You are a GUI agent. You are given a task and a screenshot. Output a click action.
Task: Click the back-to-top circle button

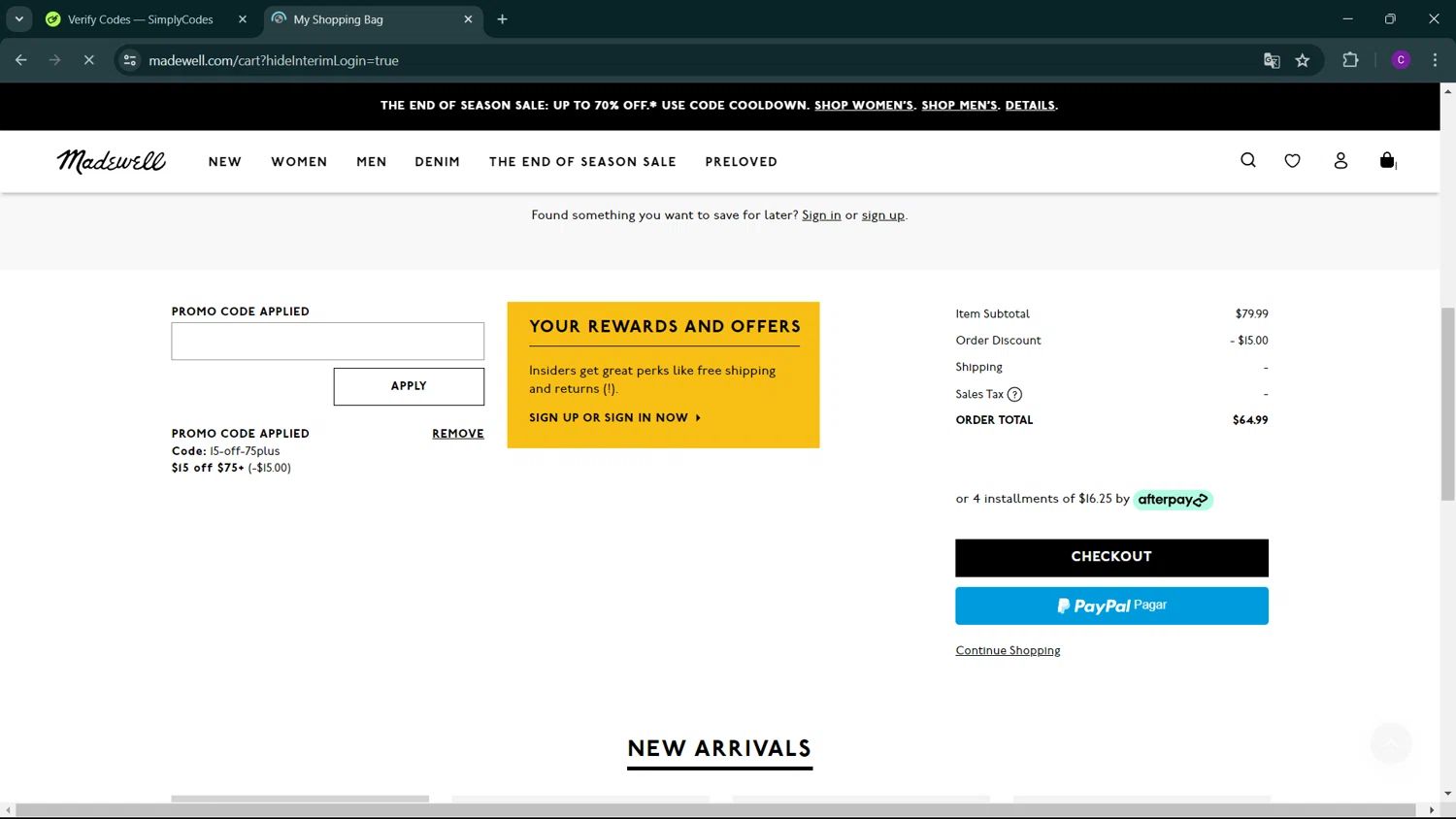pos(1391,743)
